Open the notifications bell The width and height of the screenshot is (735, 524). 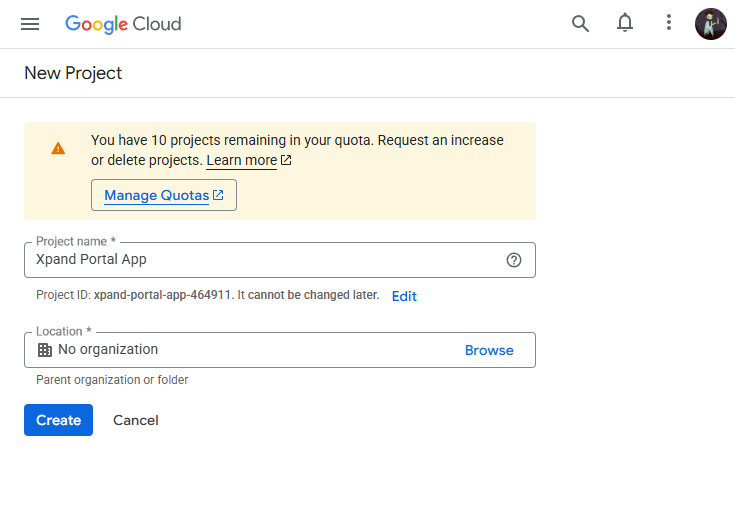tap(625, 24)
